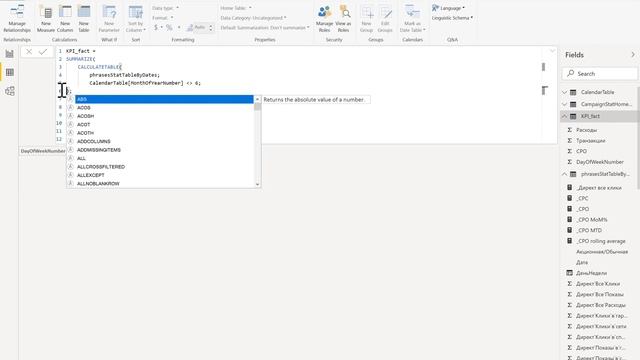Image resolution: width=640 pixels, height=360 pixels.
Task: Create a New Column
Action: (x=65, y=19)
